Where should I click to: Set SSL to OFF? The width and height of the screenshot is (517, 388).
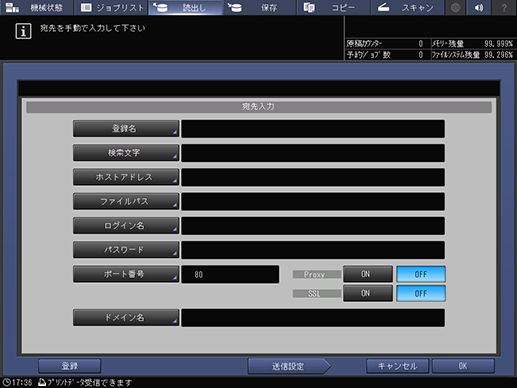click(421, 293)
